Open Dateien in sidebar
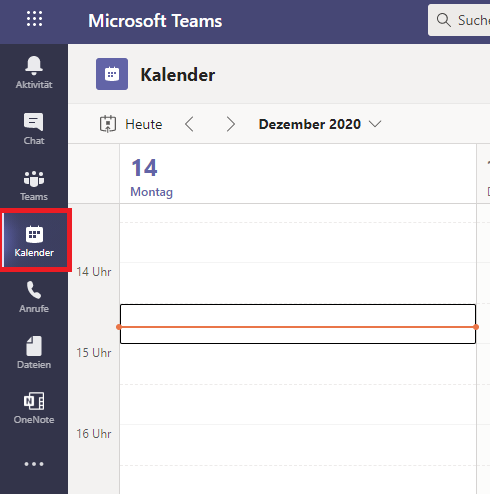This screenshot has height=494, width=490. coord(34,353)
